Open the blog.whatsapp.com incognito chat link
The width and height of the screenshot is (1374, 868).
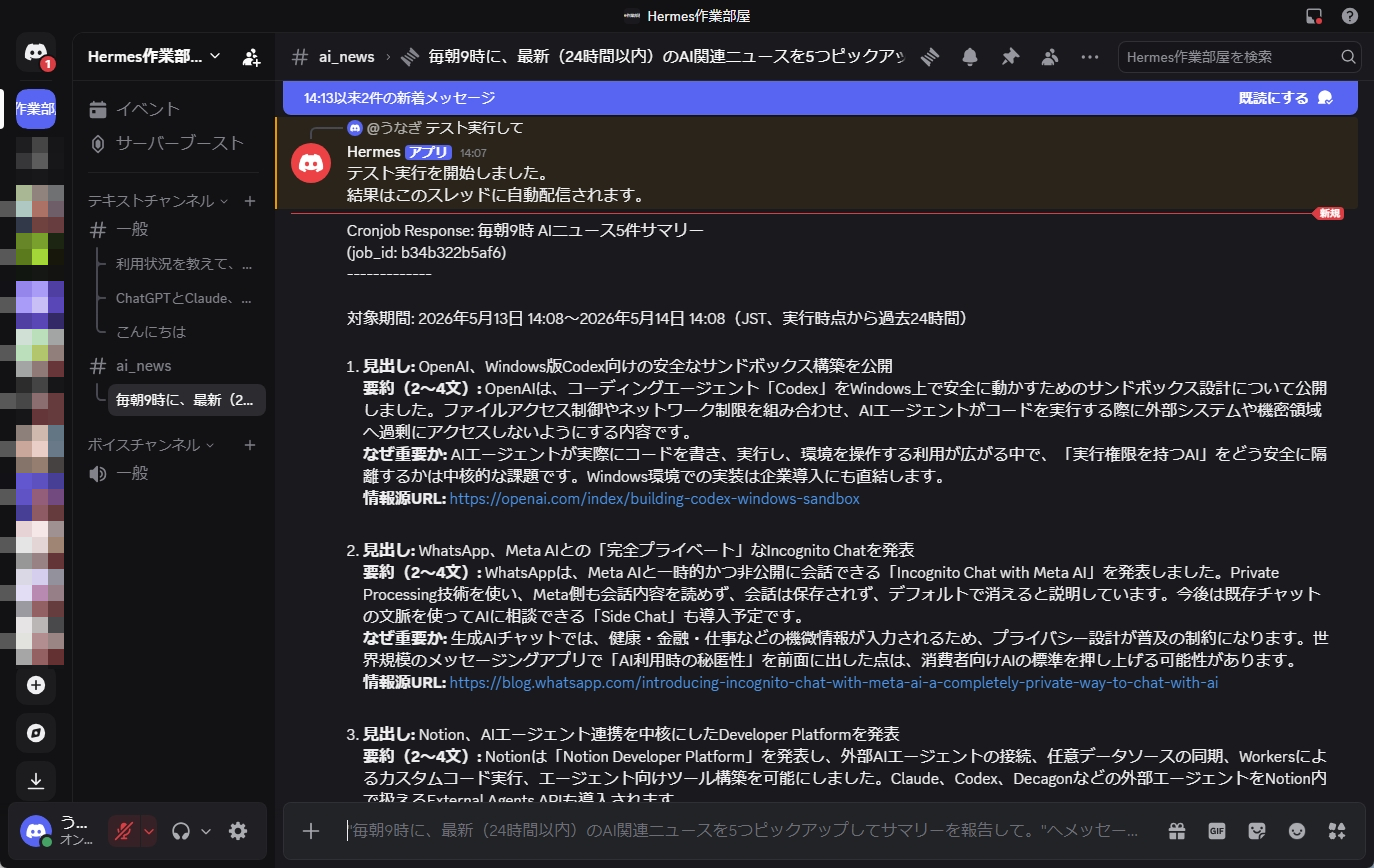(x=833, y=683)
